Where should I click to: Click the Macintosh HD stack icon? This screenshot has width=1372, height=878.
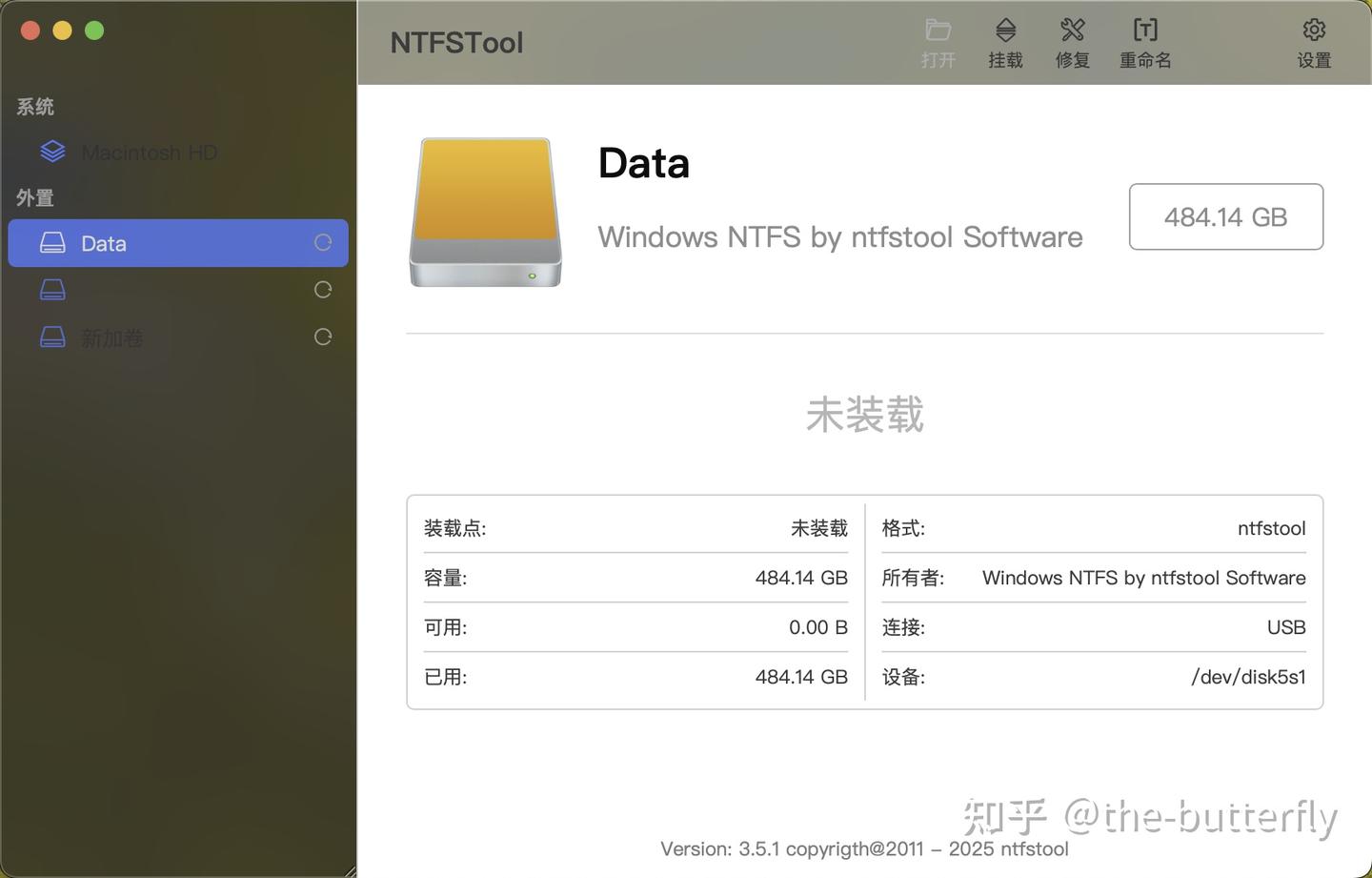pyautogui.click(x=52, y=151)
